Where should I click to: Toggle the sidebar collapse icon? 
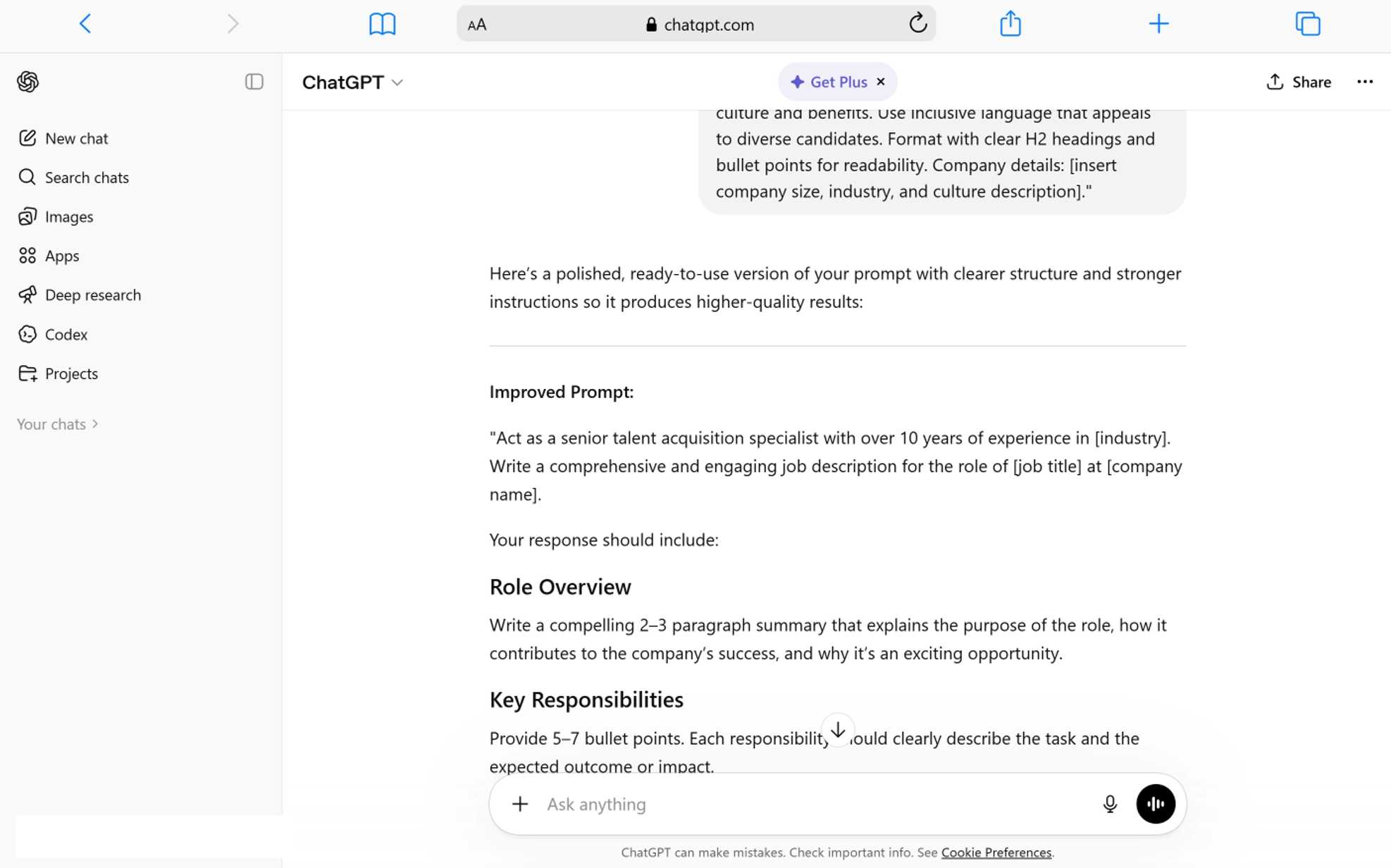(x=254, y=82)
